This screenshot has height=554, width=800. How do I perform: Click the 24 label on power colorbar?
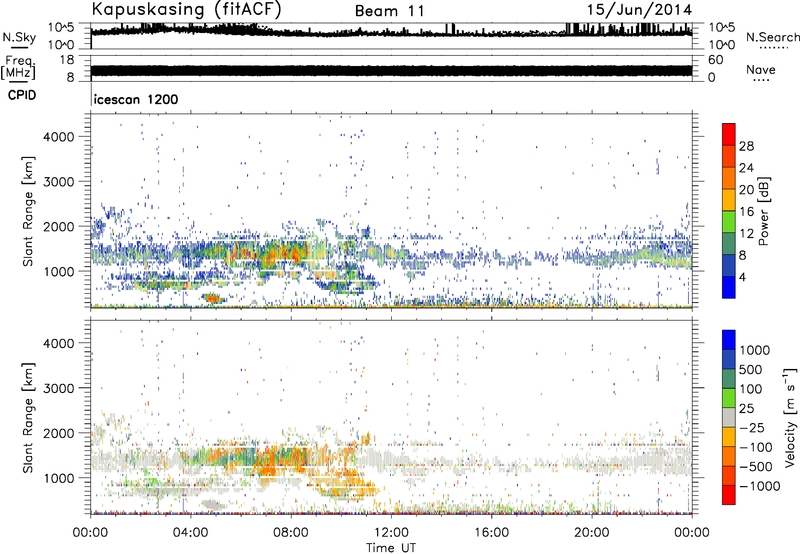point(746,168)
